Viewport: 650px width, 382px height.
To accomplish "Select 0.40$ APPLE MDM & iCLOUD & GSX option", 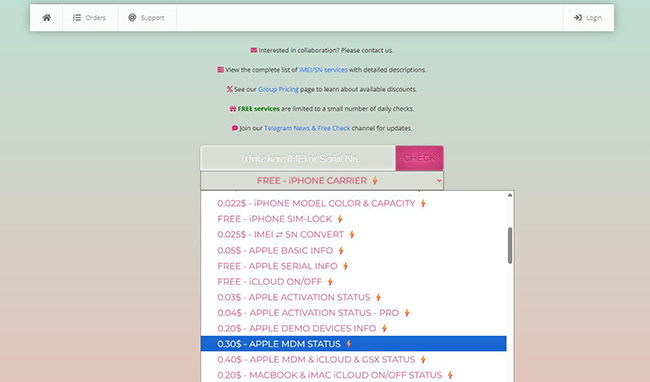I will click(x=354, y=359).
